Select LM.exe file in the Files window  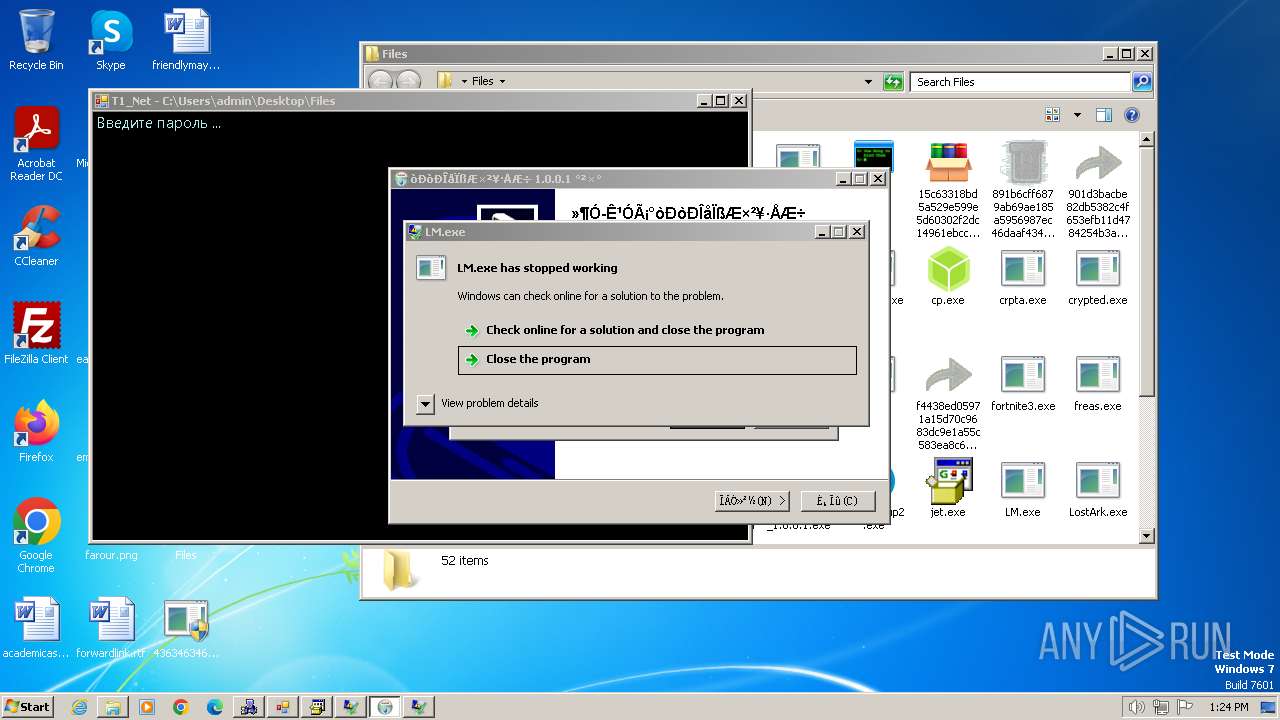tap(1023, 489)
